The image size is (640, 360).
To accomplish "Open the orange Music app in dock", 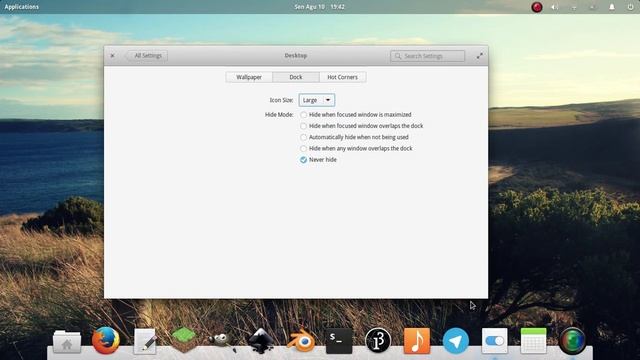I will [417, 340].
